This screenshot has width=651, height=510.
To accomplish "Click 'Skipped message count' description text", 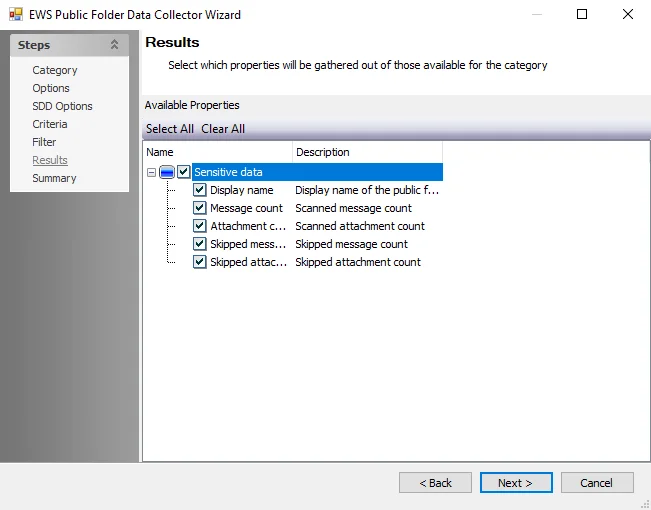I will (351, 244).
